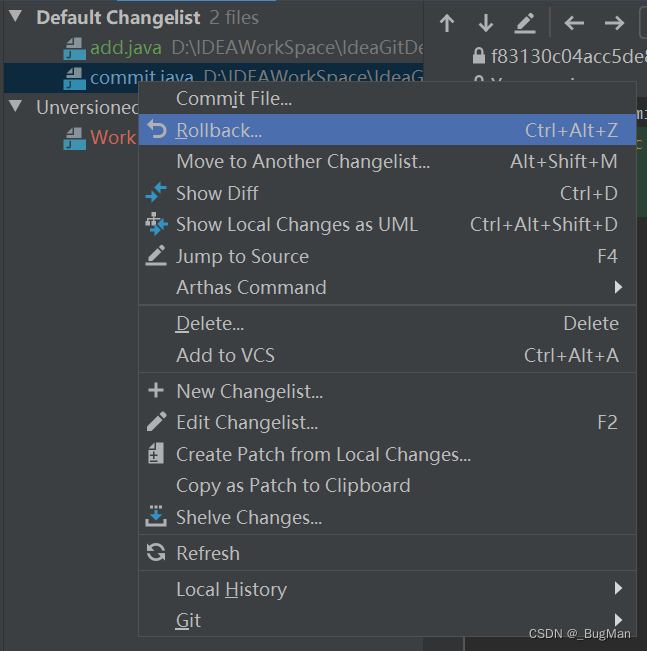Click the add.java file type icon
Screen dimensions: 647x651
[74, 49]
